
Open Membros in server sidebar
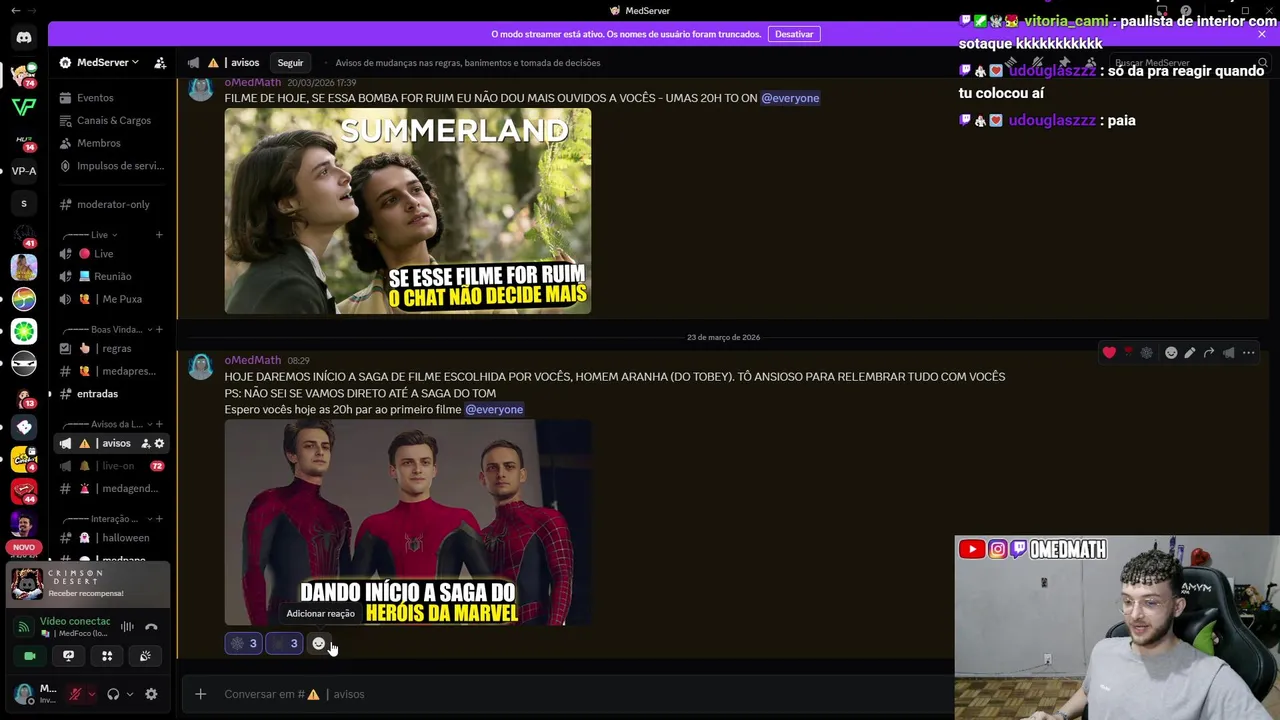coord(111,143)
